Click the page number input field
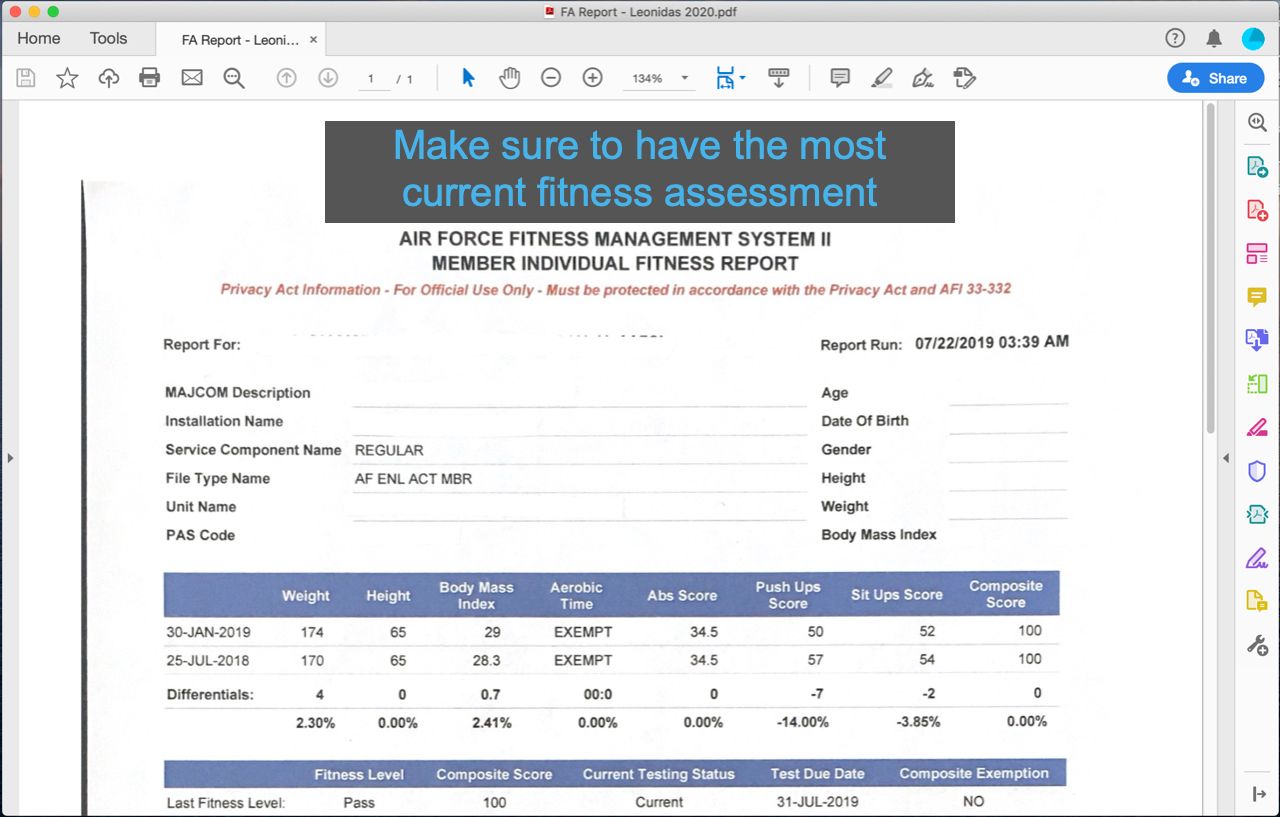The height and width of the screenshot is (817, 1280). [372, 78]
